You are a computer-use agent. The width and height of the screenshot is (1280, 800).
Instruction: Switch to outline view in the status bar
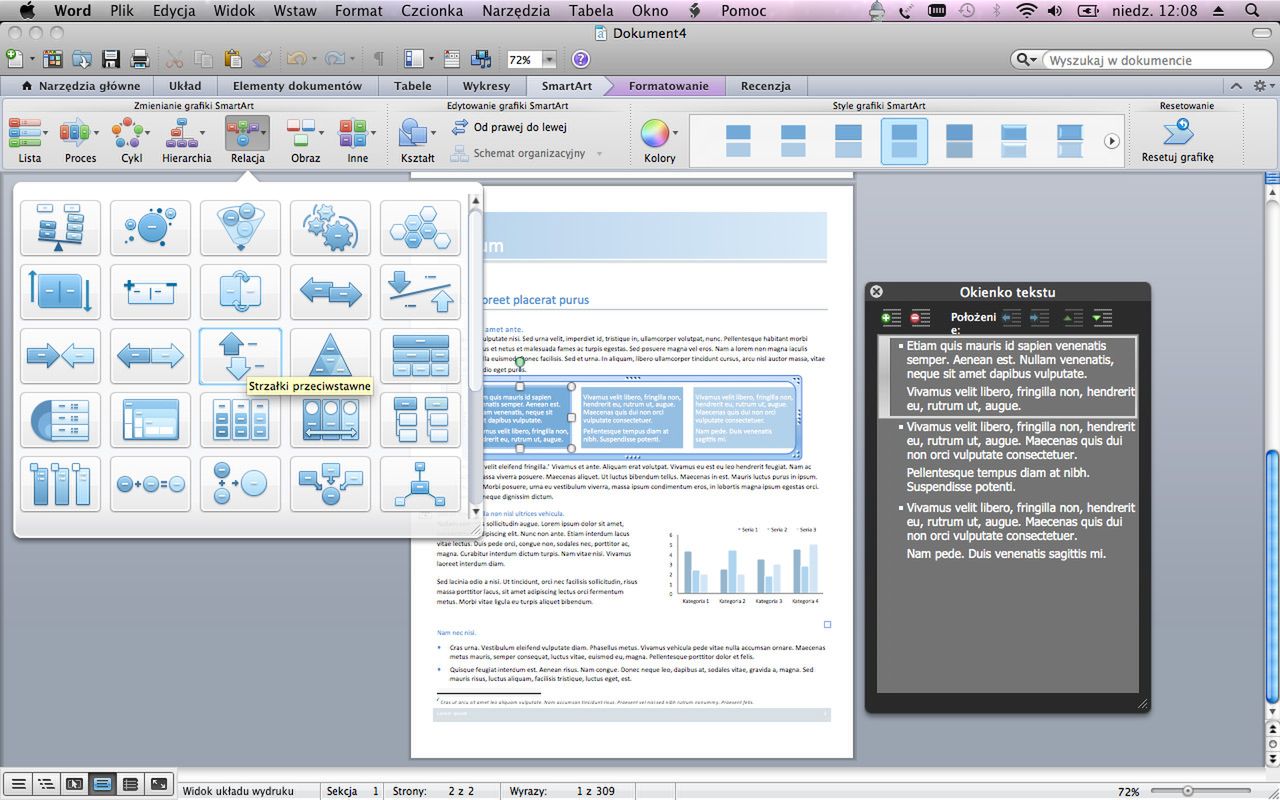[x=45, y=784]
